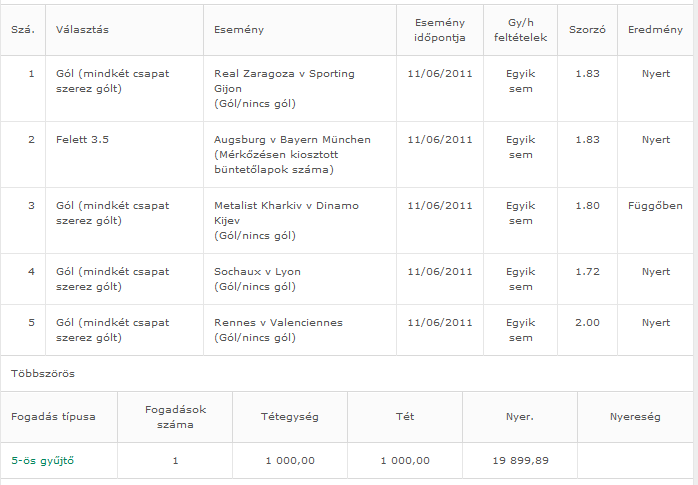Select the Tétegység value 1 000,00
This screenshot has height=485, width=698.
[x=290, y=460]
